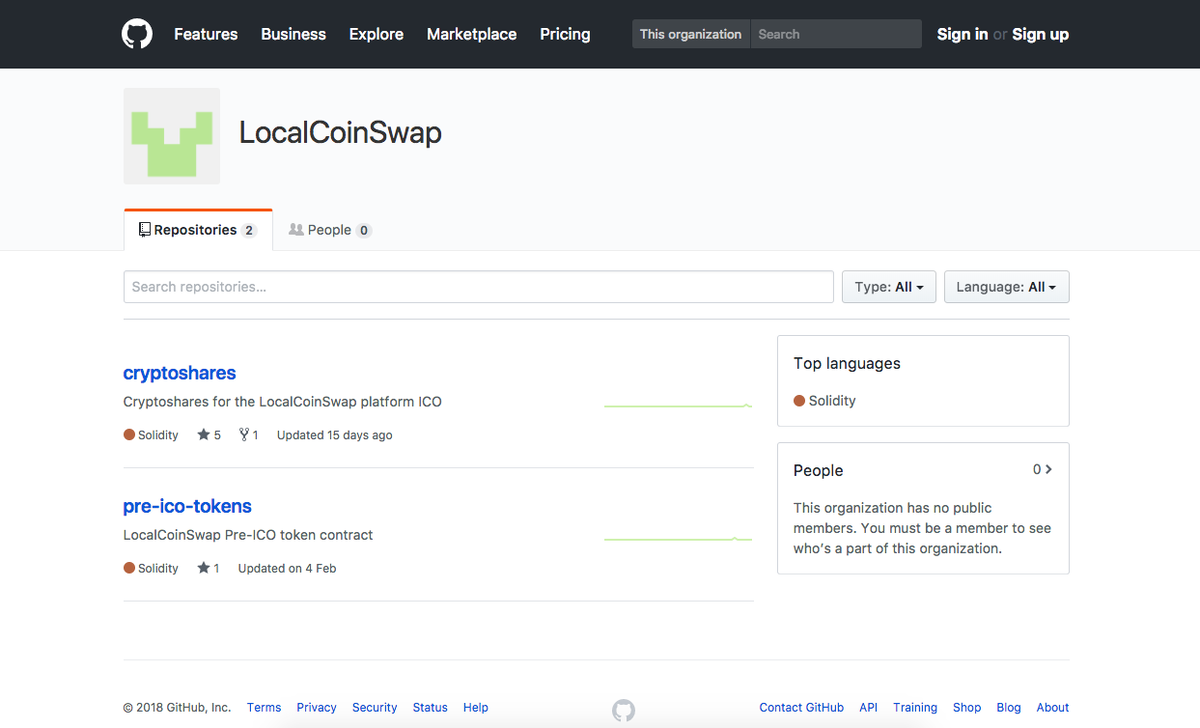Open the About footer link
Viewport: 1200px width, 728px height.
click(x=1052, y=707)
